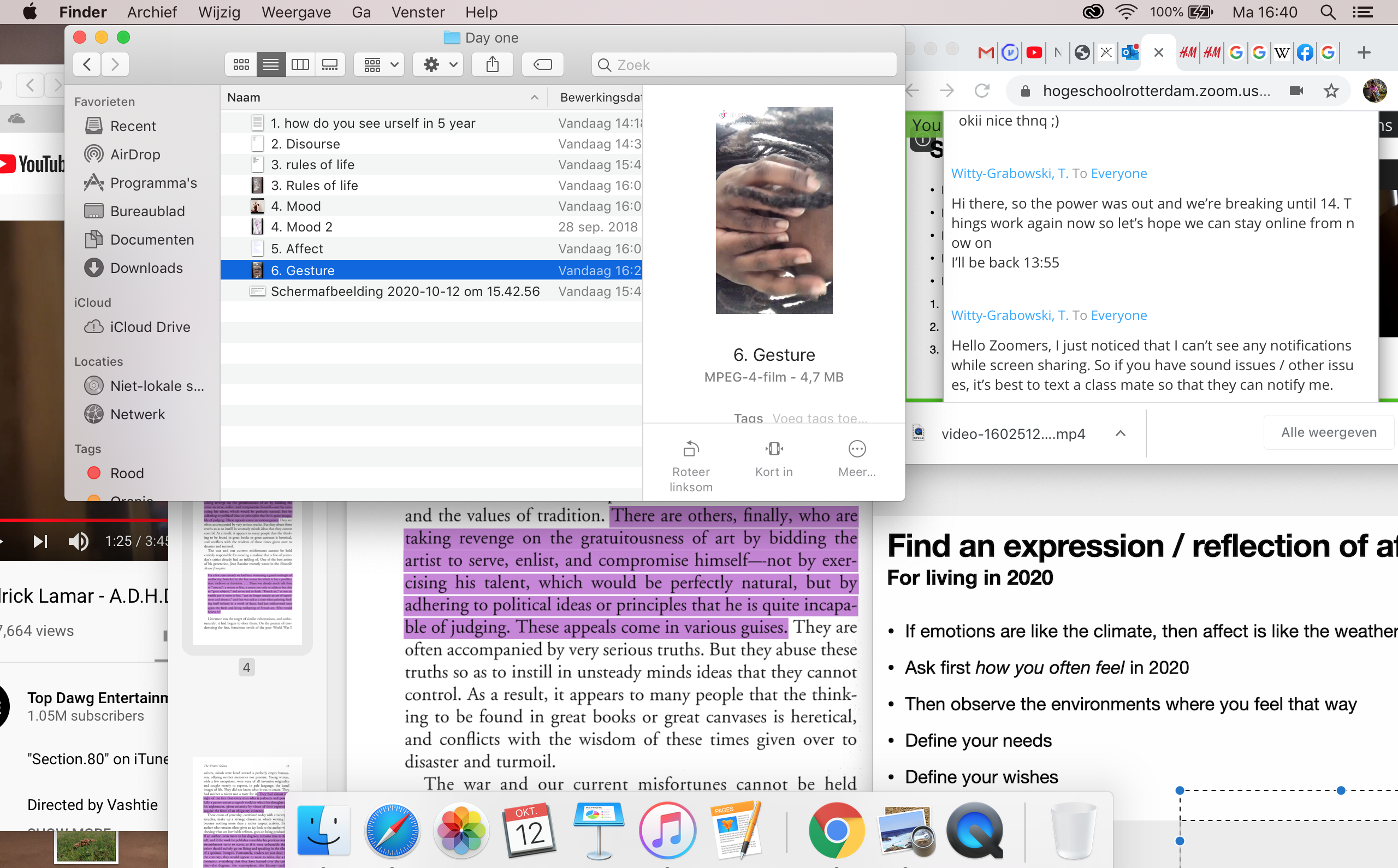Open the Archief menu

click(152, 12)
